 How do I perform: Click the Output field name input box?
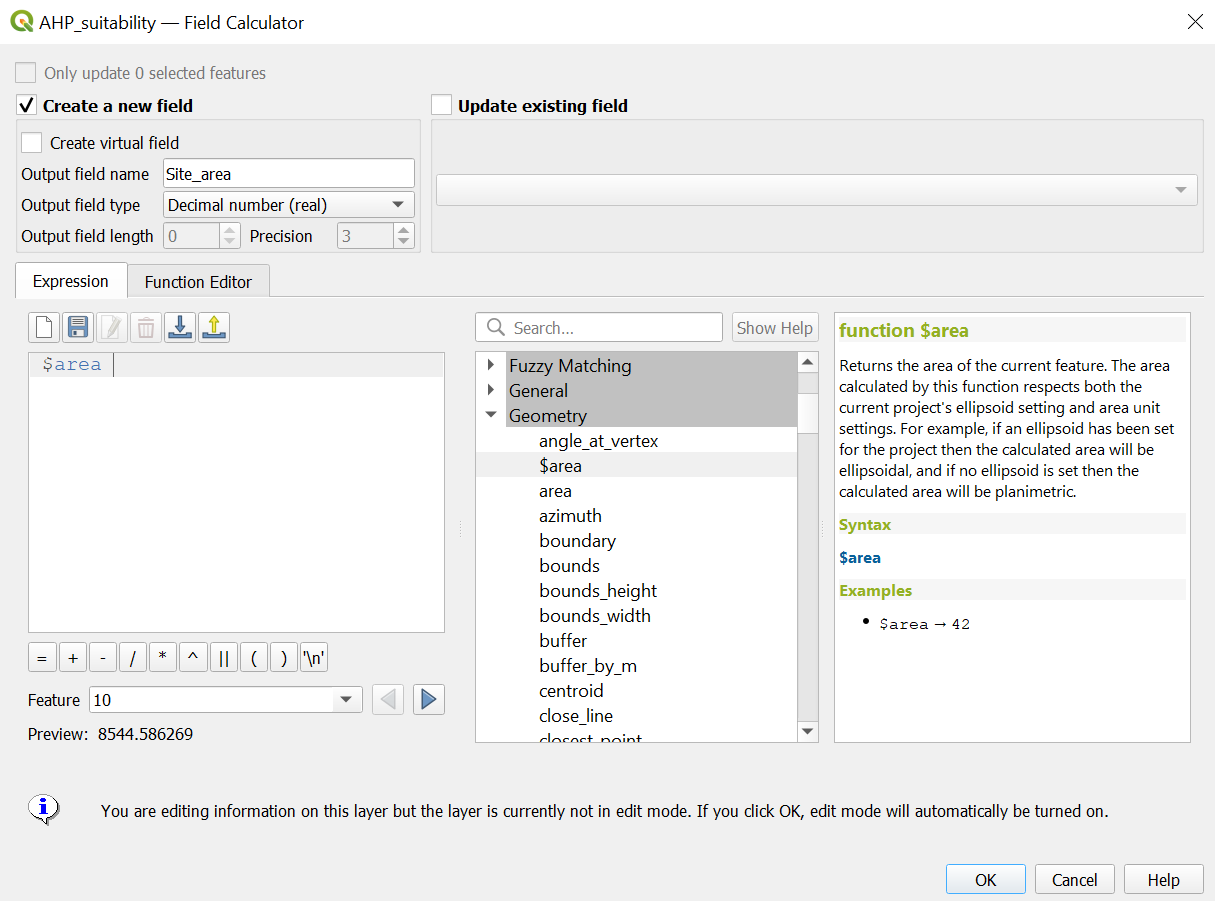coord(288,174)
